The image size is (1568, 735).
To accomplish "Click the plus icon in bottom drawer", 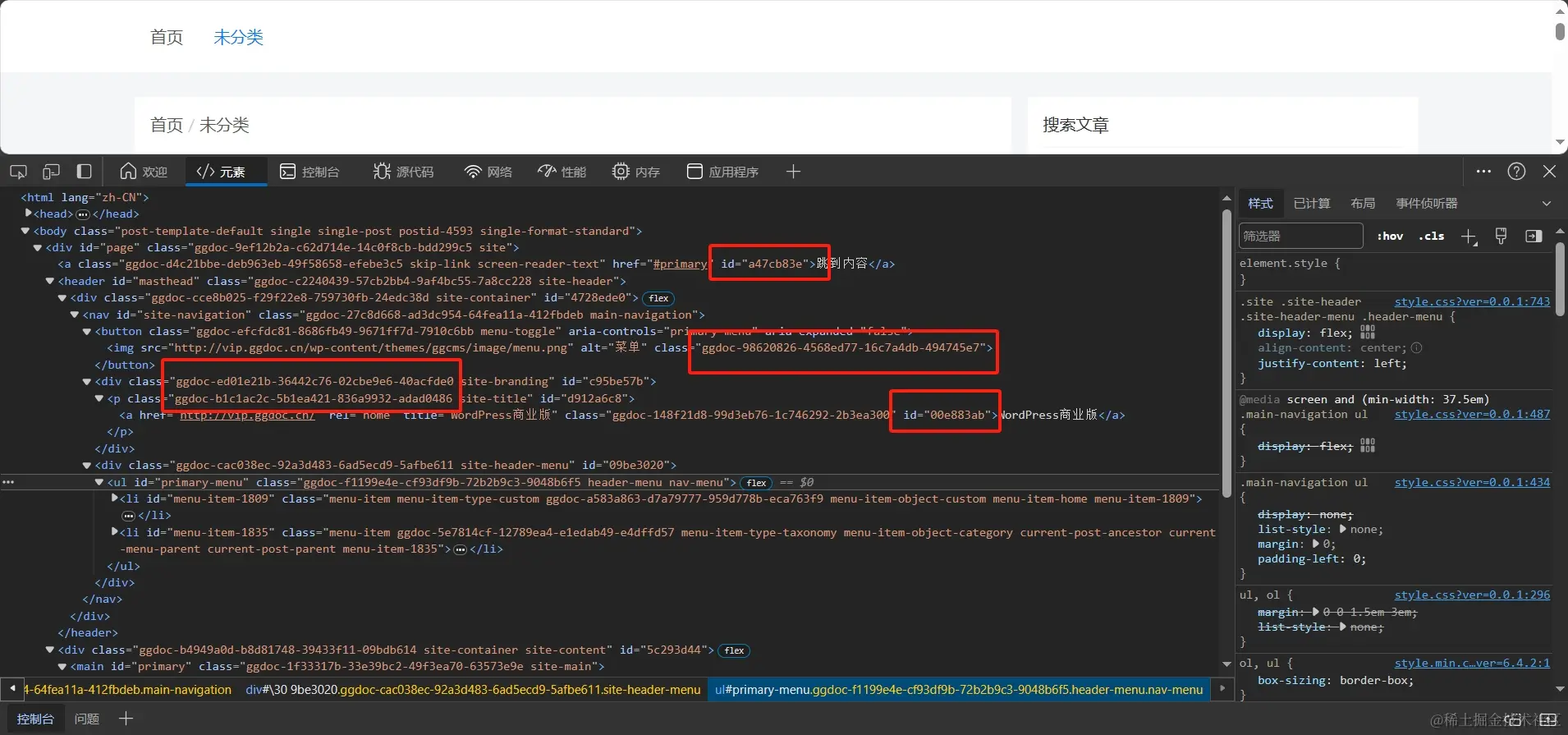I will click(126, 719).
